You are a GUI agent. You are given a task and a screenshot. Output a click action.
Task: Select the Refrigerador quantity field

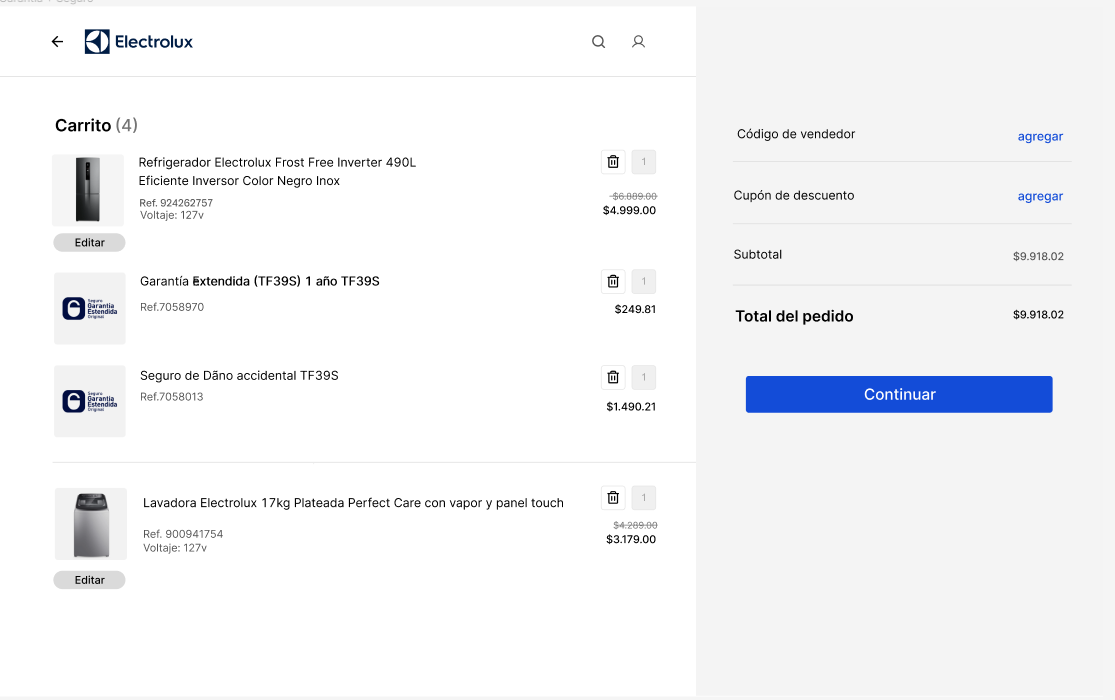coord(644,161)
